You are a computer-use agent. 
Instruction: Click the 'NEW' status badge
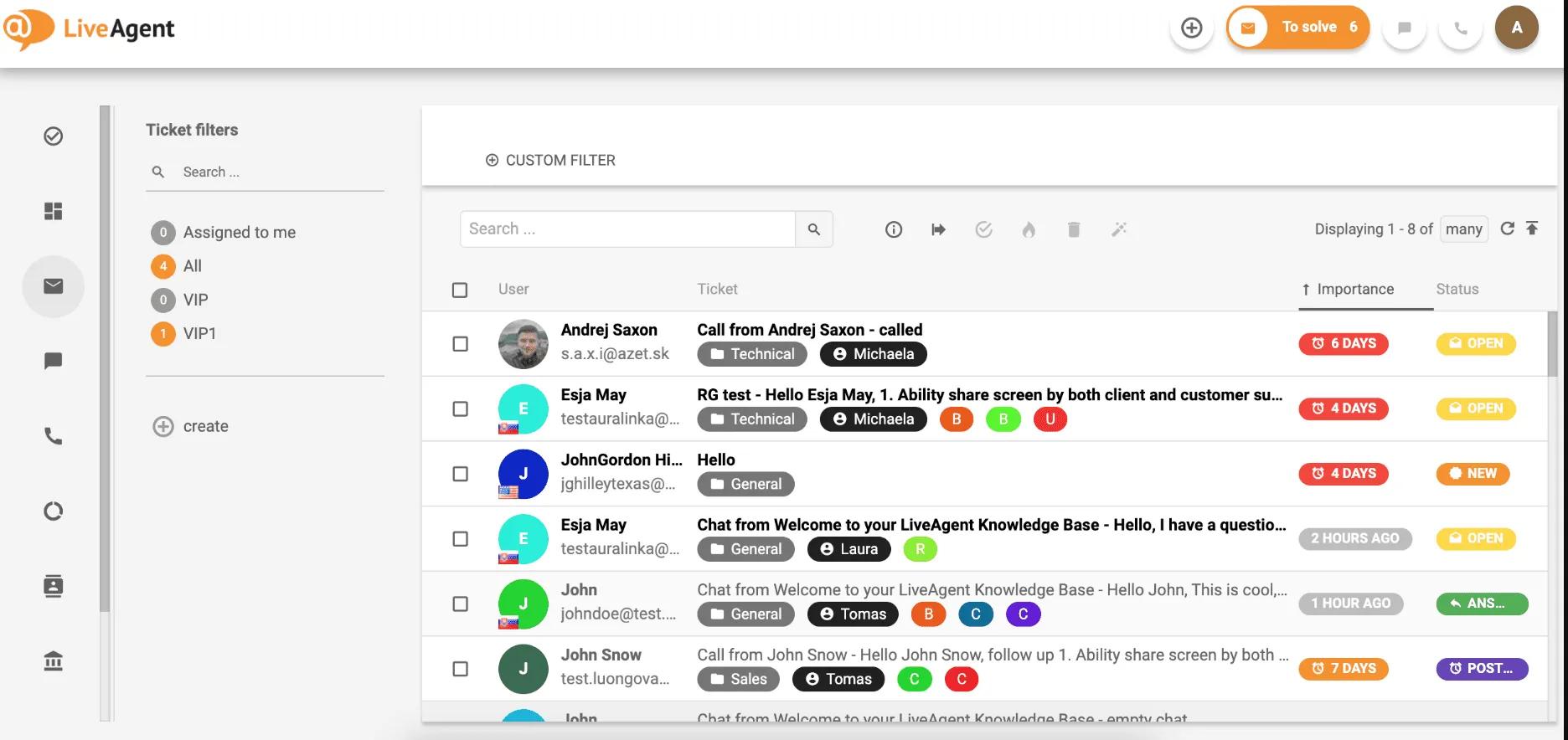[1473, 474]
